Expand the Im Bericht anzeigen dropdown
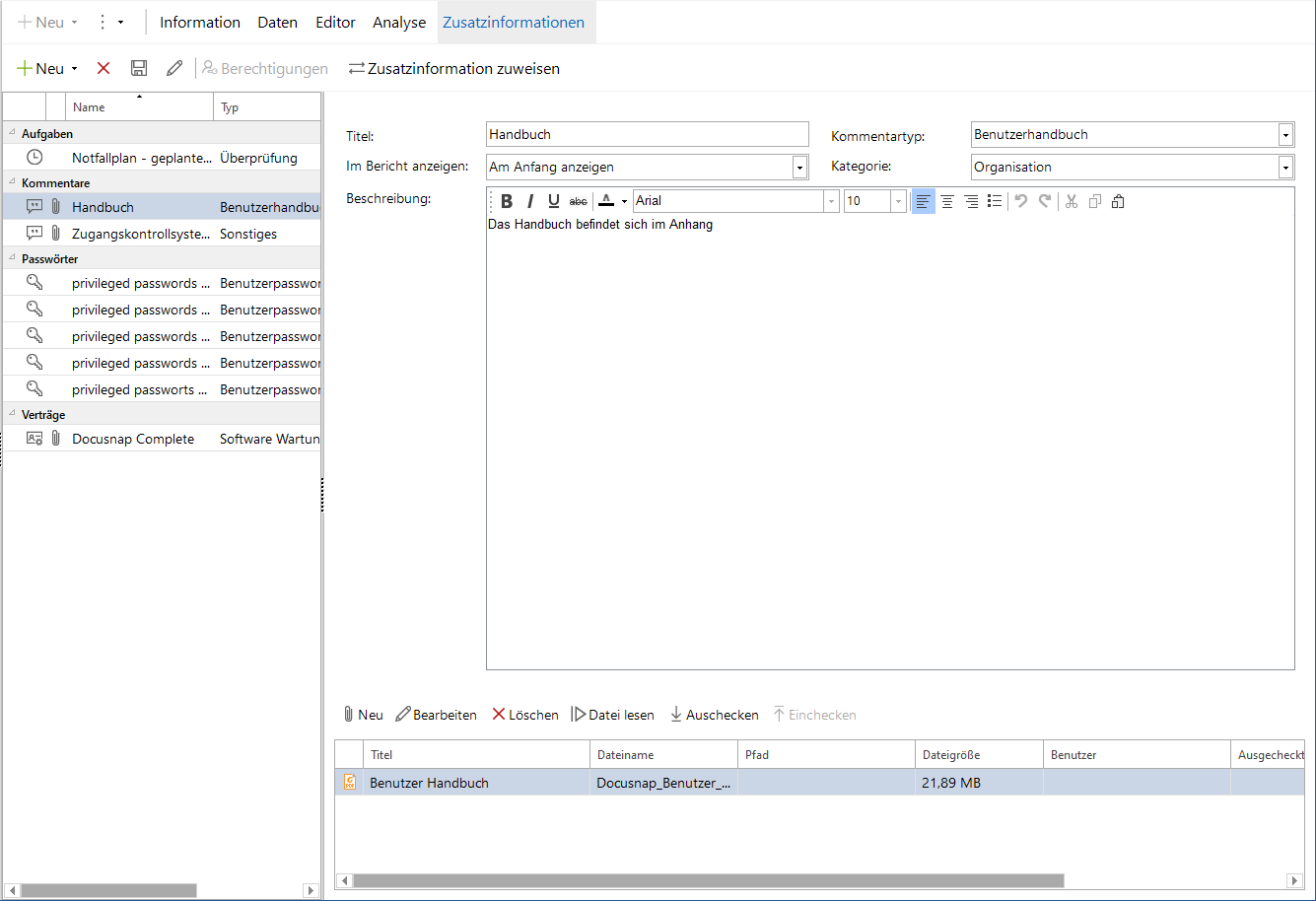 pyautogui.click(x=799, y=168)
